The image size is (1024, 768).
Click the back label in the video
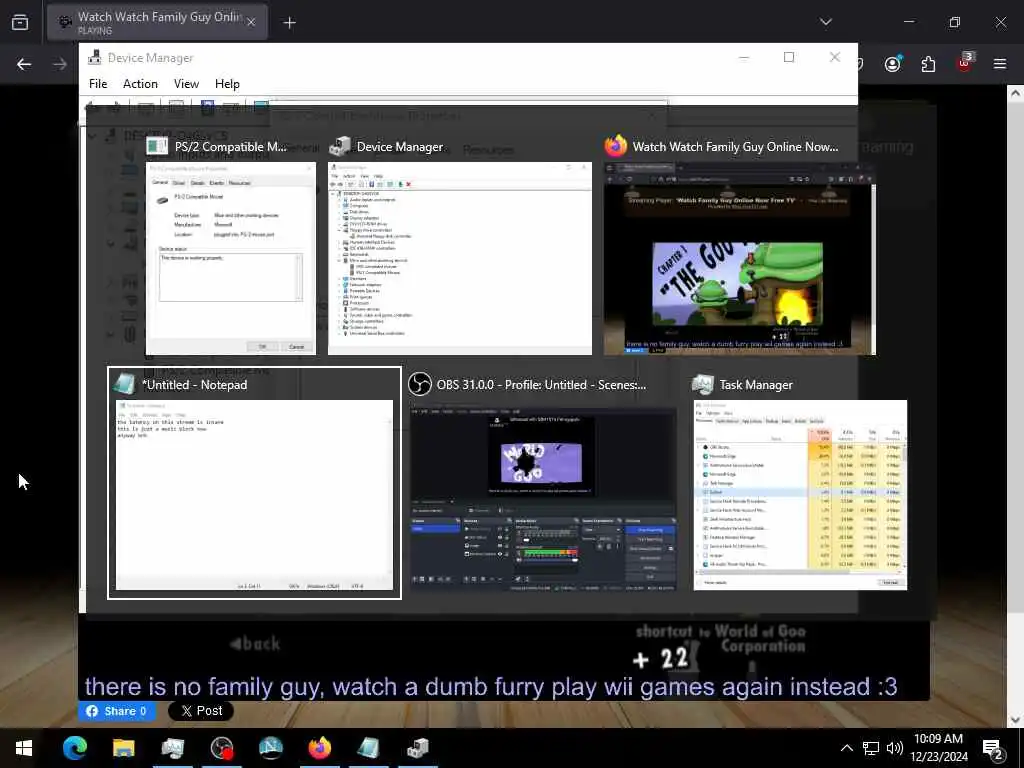tap(255, 644)
